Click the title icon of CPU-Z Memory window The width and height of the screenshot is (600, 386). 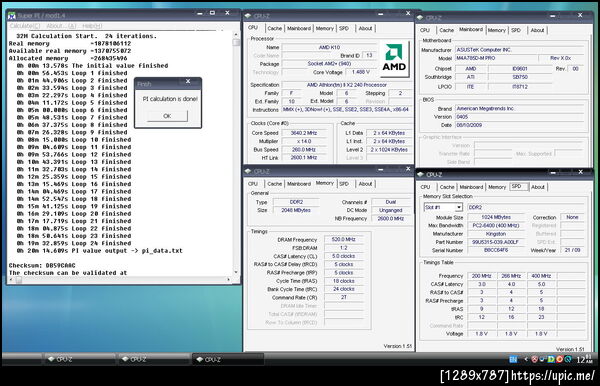click(248, 171)
